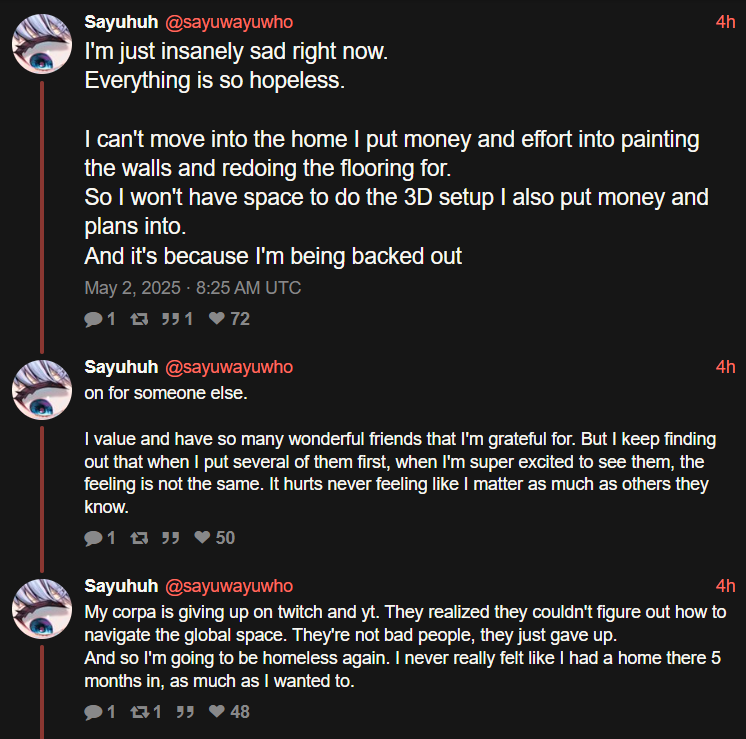This screenshot has width=746, height=739.
Task: Quote the third post about corpa
Action: [x=184, y=712]
